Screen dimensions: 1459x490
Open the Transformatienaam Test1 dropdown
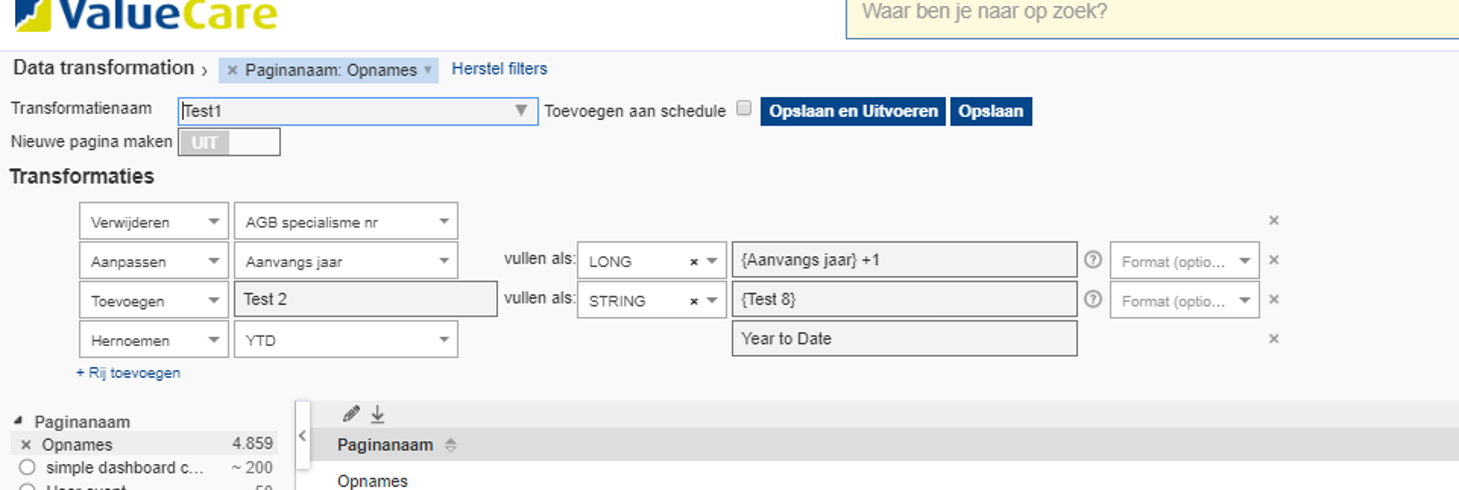pos(521,111)
